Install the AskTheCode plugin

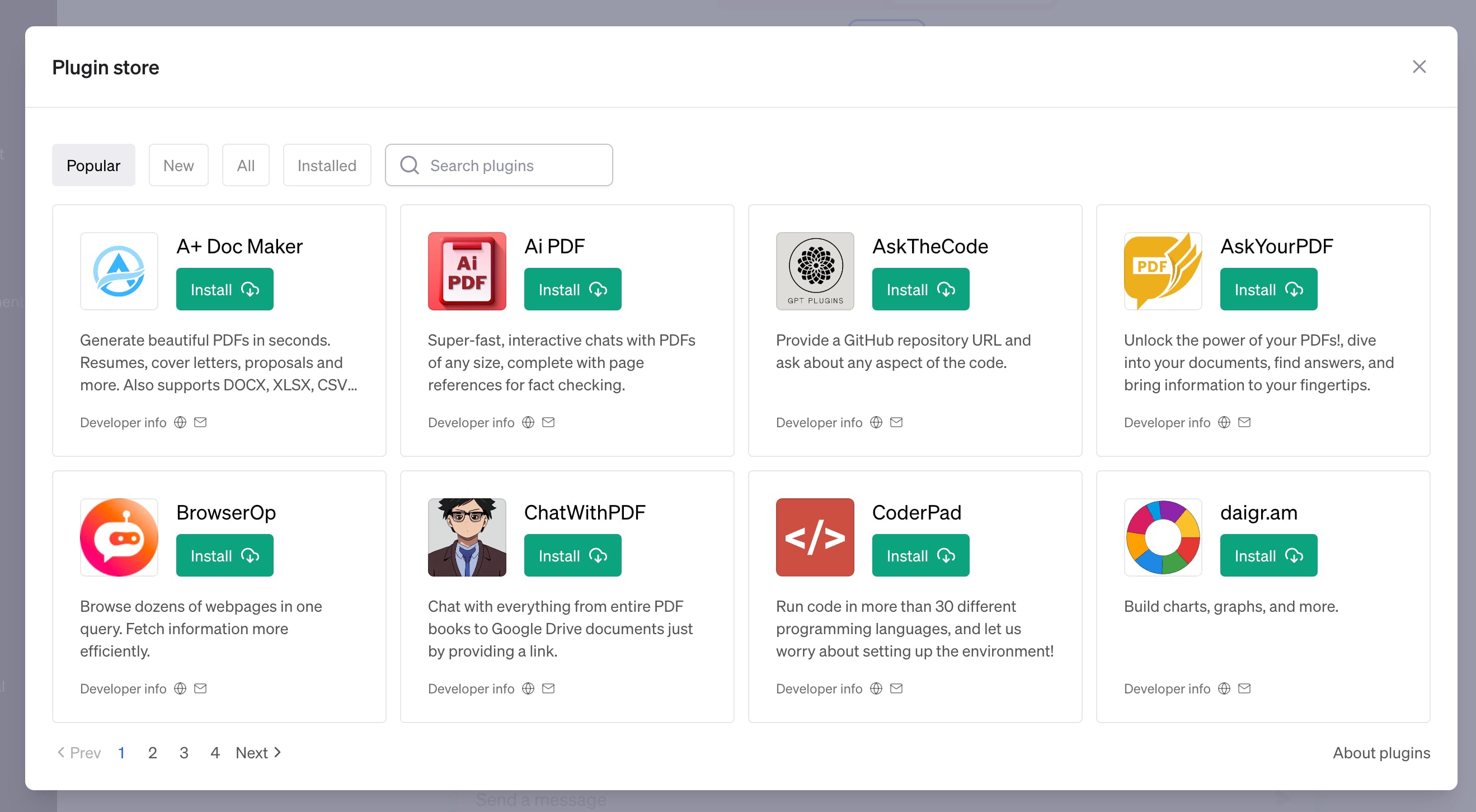(x=920, y=289)
